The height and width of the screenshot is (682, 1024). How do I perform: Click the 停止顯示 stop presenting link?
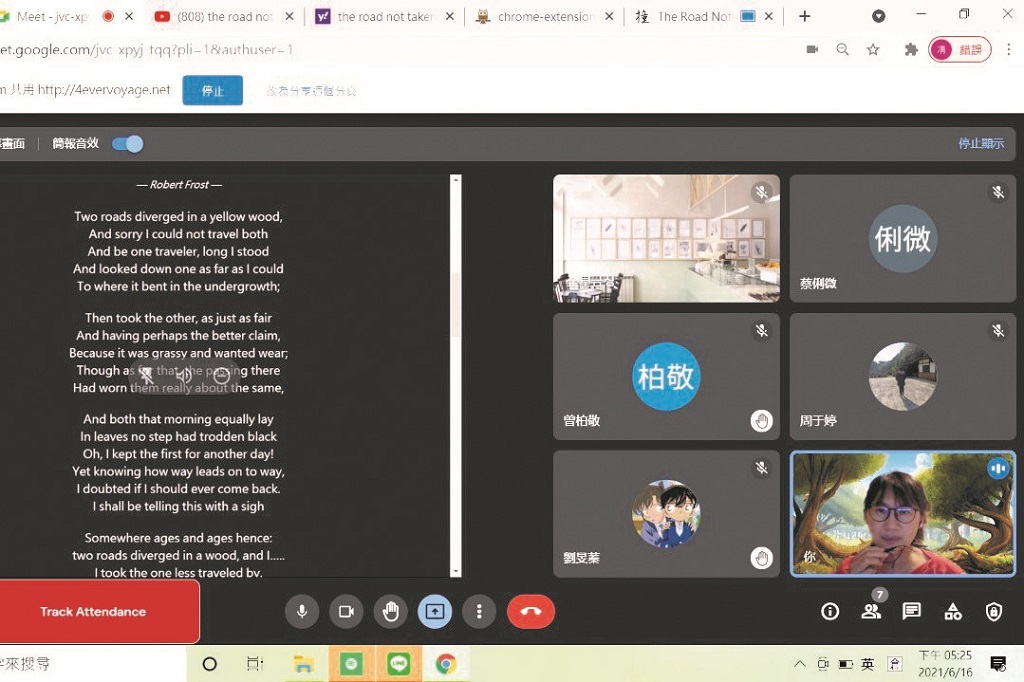(981, 143)
